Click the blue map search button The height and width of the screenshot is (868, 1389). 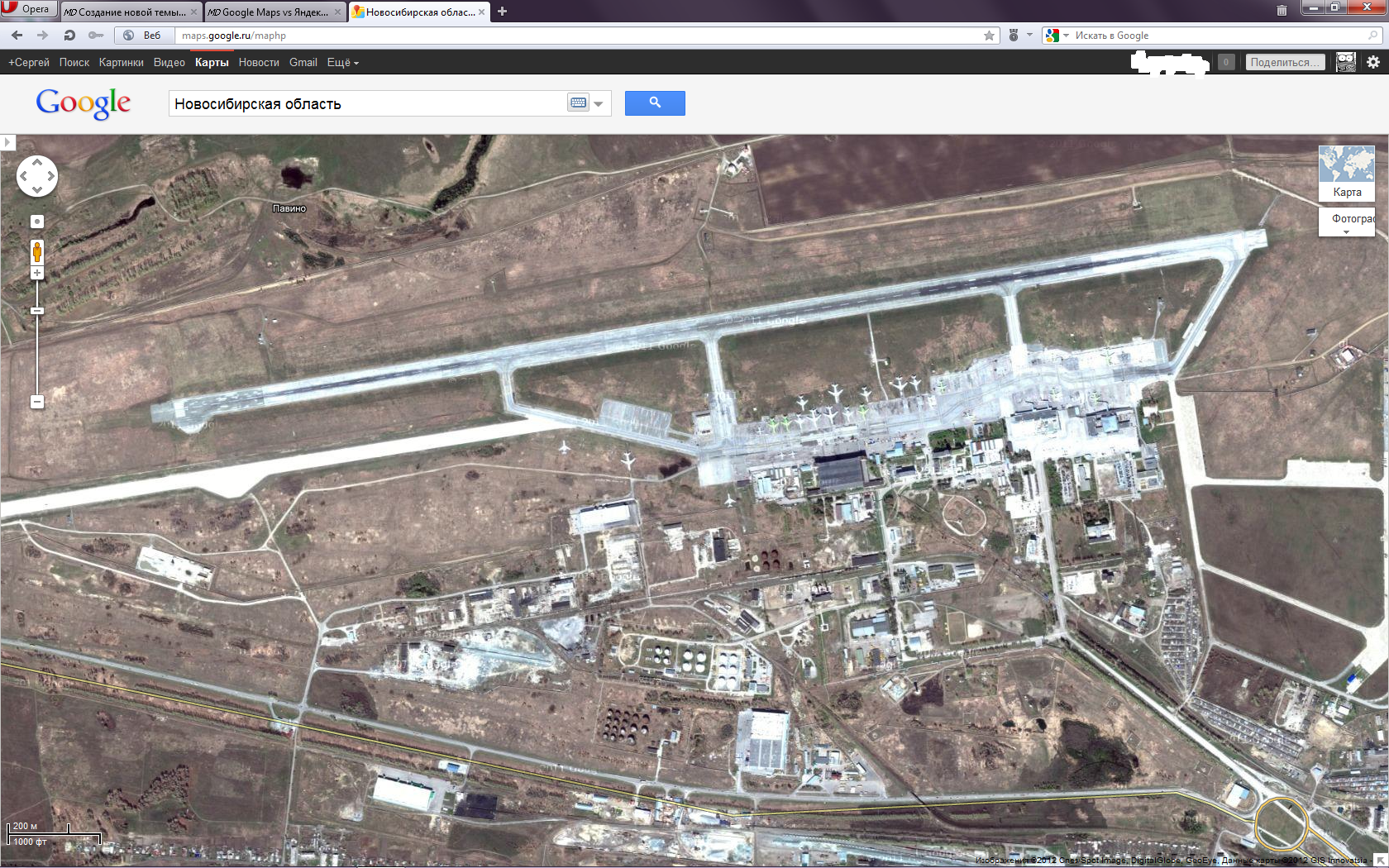pyautogui.click(x=654, y=103)
